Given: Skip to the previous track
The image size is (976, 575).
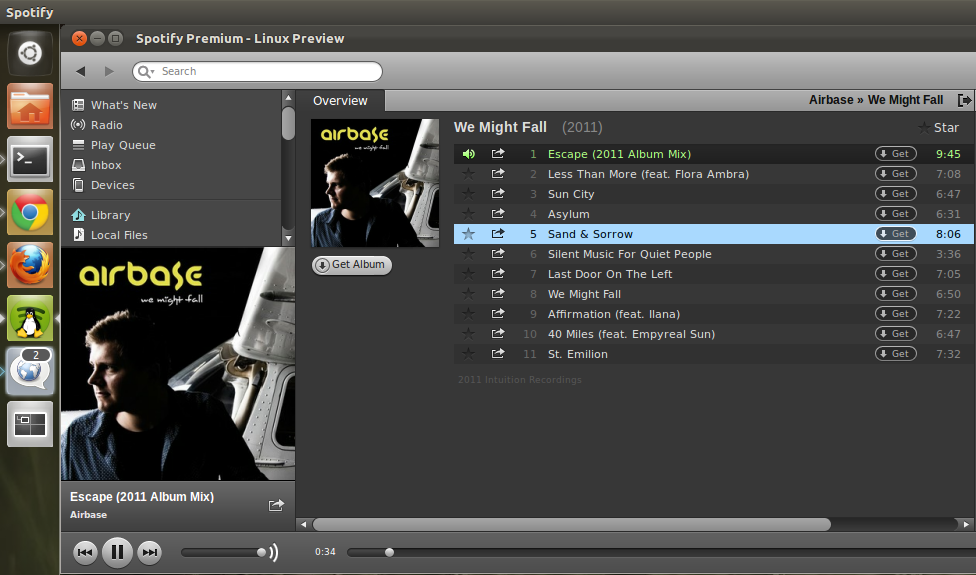Looking at the screenshot, I should pos(85,552).
